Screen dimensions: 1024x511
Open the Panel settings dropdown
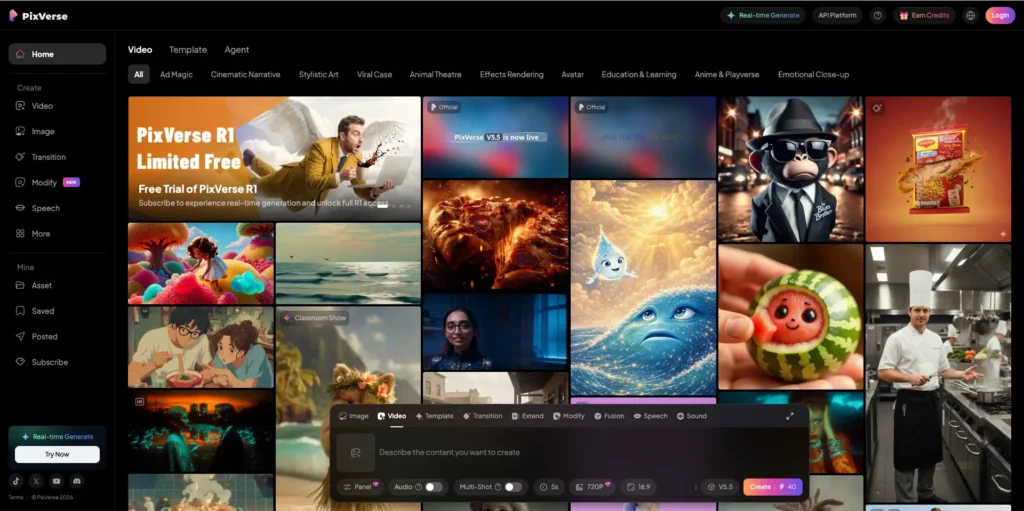pyautogui.click(x=361, y=487)
